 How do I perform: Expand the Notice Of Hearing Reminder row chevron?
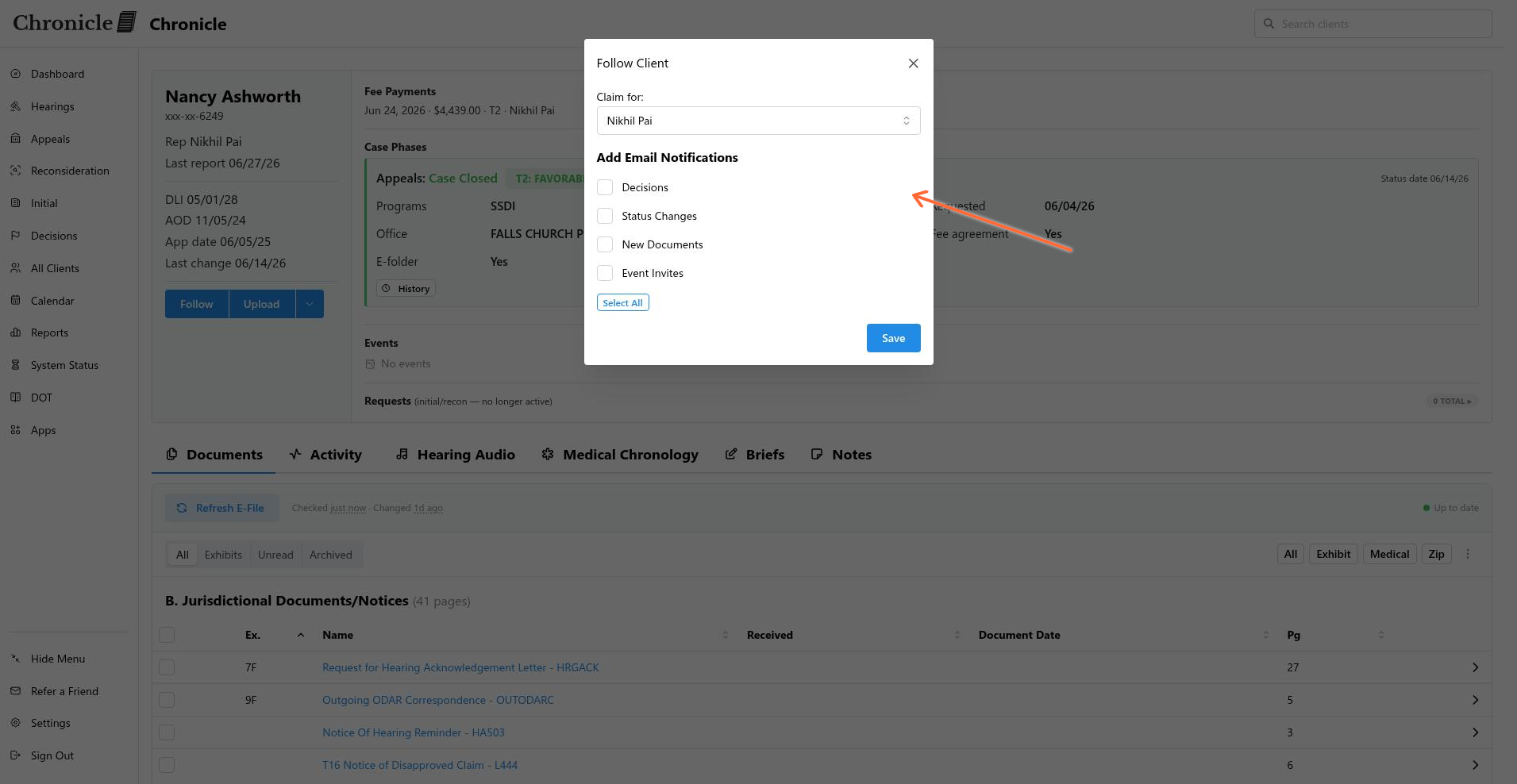click(x=1475, y=732)
